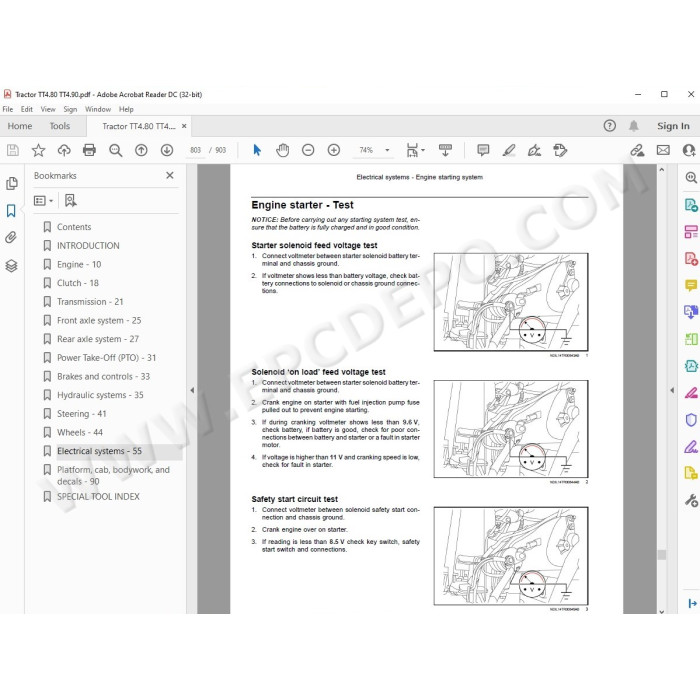Open the Protect shield tool

point(691,420)
